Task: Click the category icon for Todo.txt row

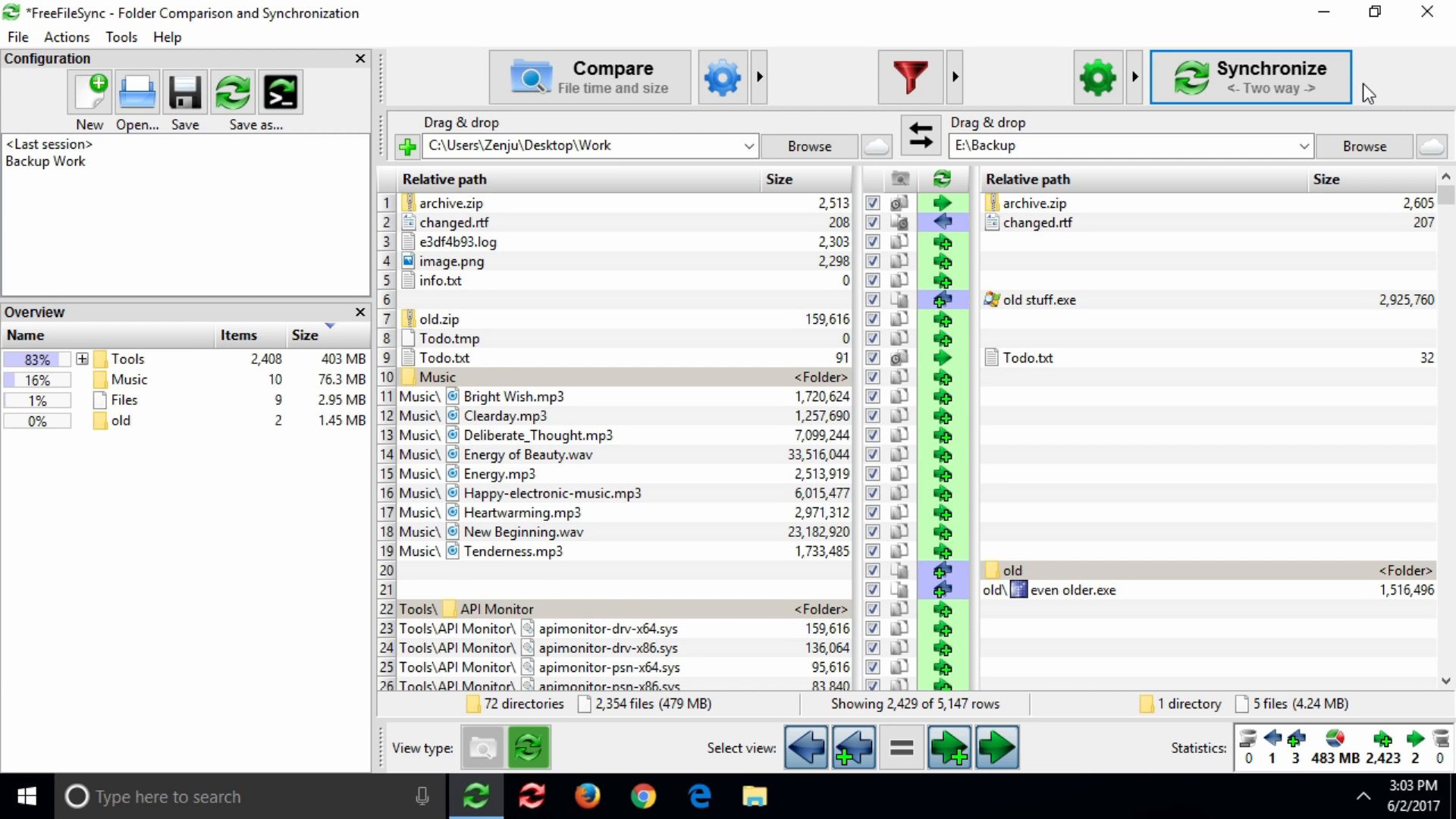Action: pyautogui.click(x=899, y=358)
